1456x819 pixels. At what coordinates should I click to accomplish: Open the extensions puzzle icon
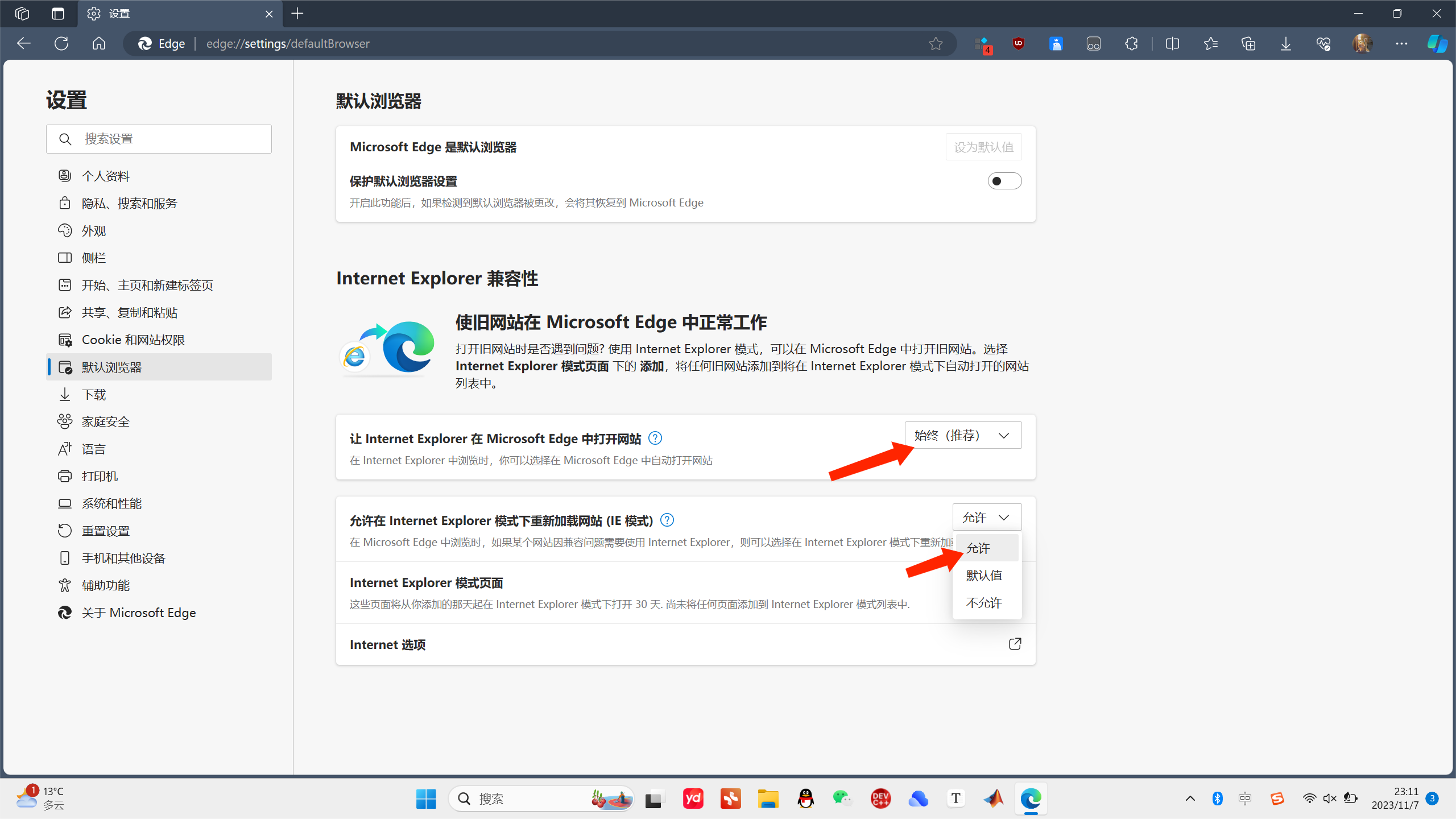point(1131,44)
